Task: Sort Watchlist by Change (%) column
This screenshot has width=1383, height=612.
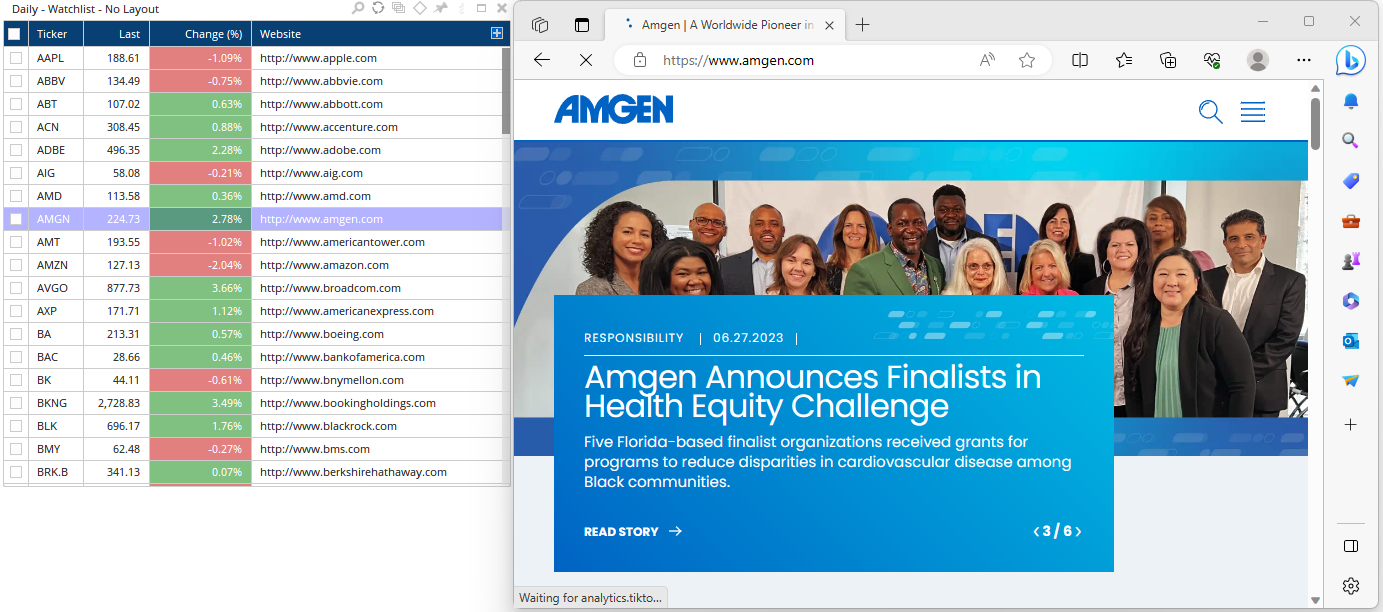Action: [x=200, y=34]
